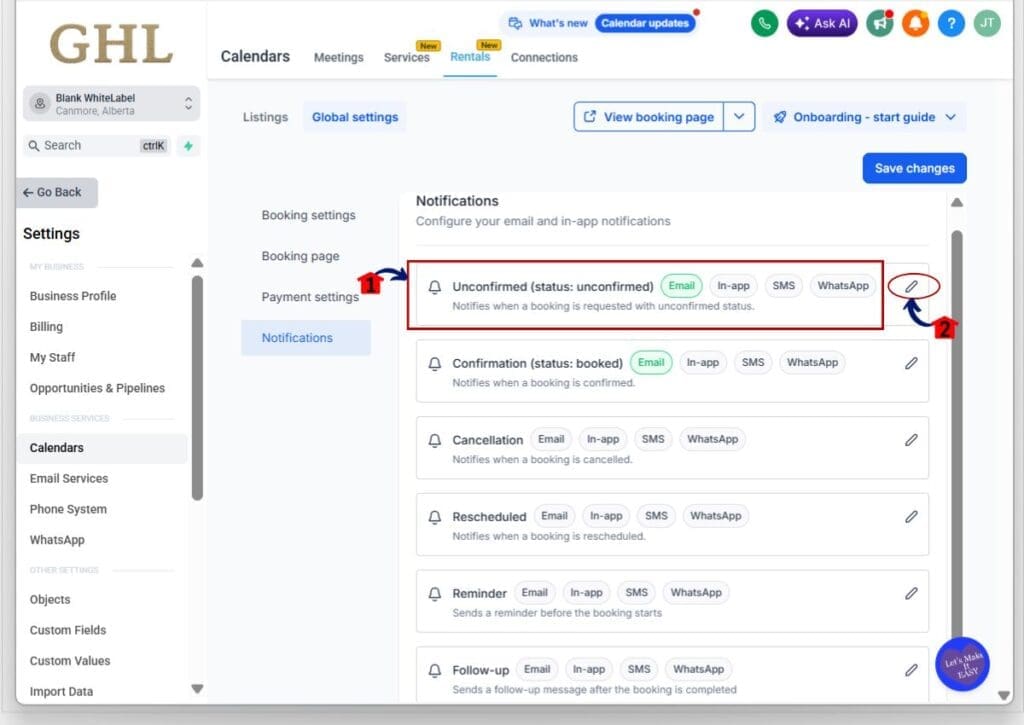Toggle In-app chip on Unconfirmed notification

[x=733, y=285]
